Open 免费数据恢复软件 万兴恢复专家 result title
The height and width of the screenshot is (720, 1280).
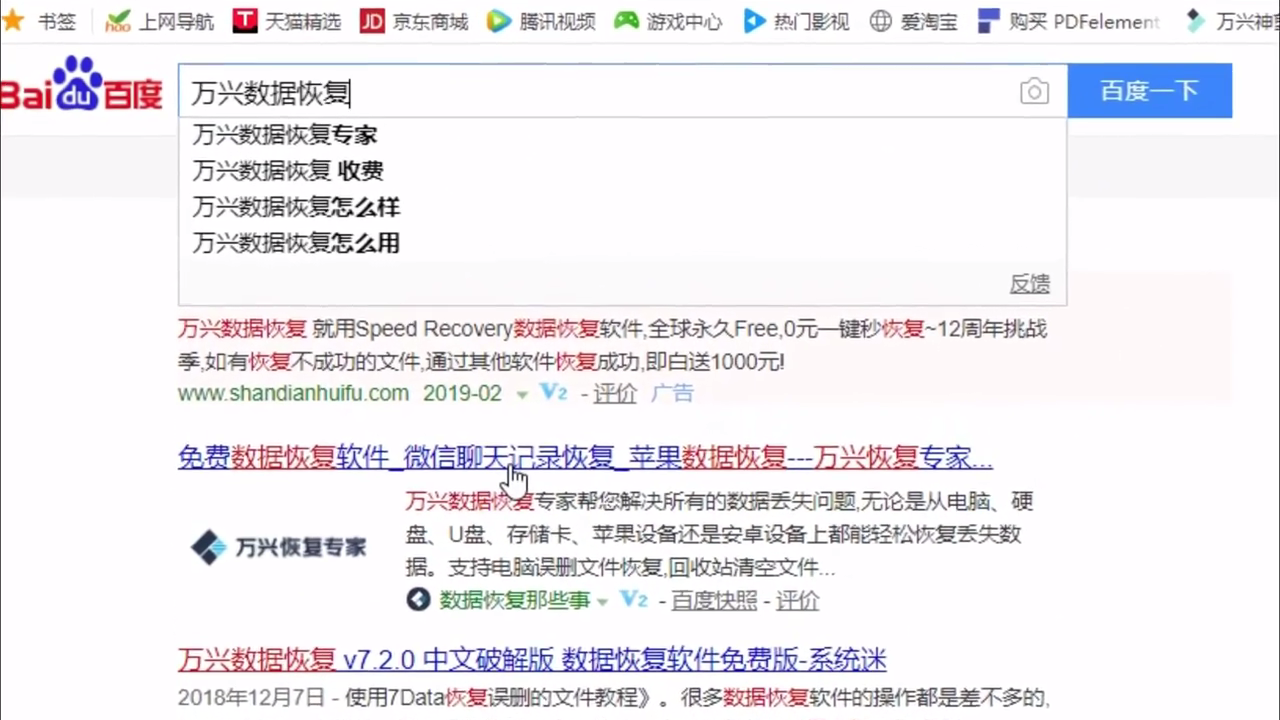click(585, 458)
